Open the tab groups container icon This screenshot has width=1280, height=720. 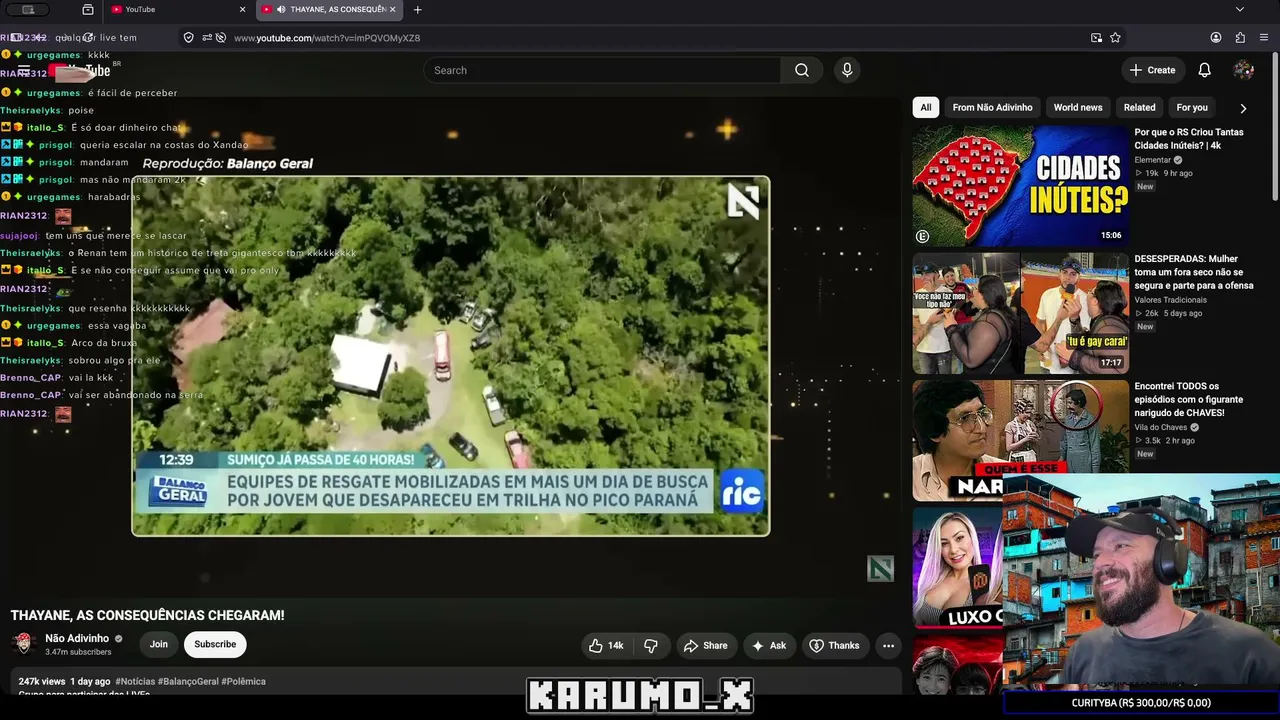88,10
